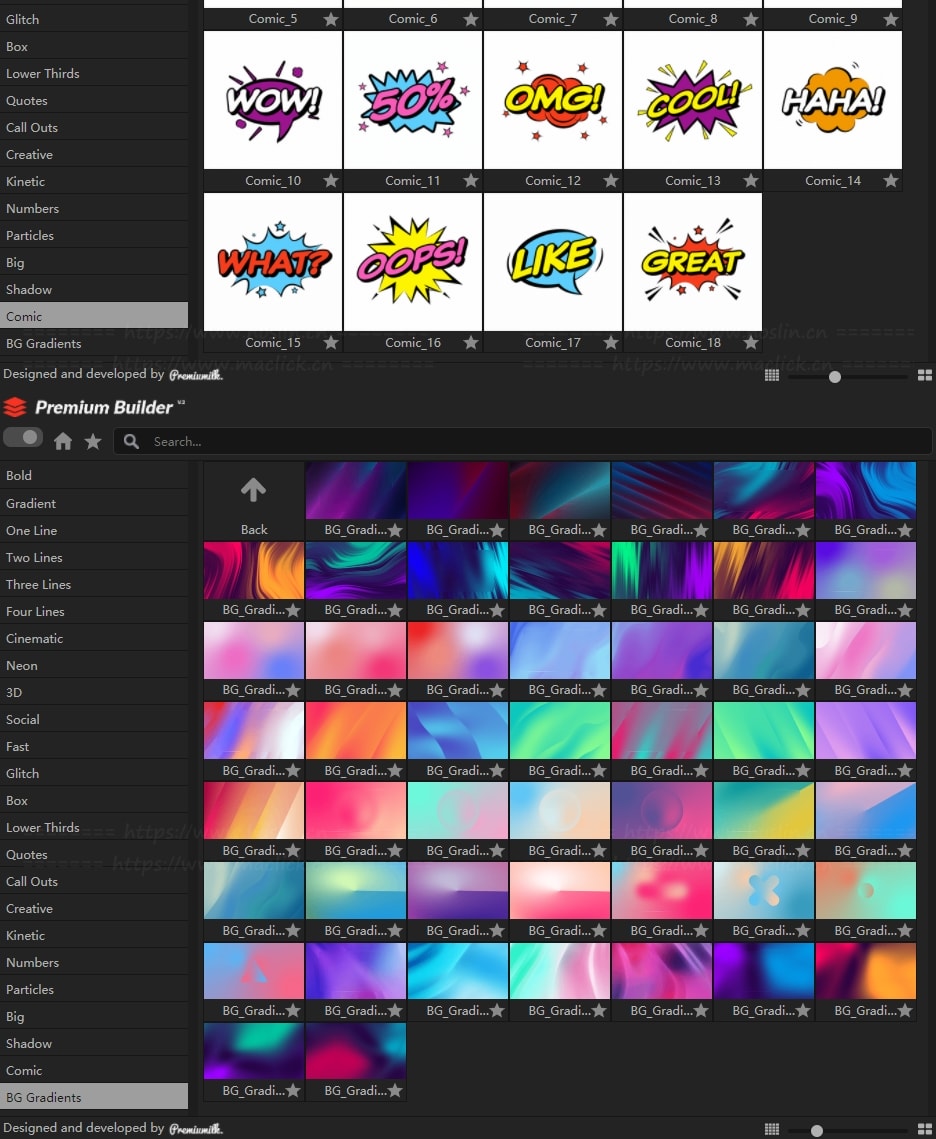Adjust thumbnail size slider under BG gradient presets
The height and width of the screenshot is (1139, 936).
(x=817, y=1130)
